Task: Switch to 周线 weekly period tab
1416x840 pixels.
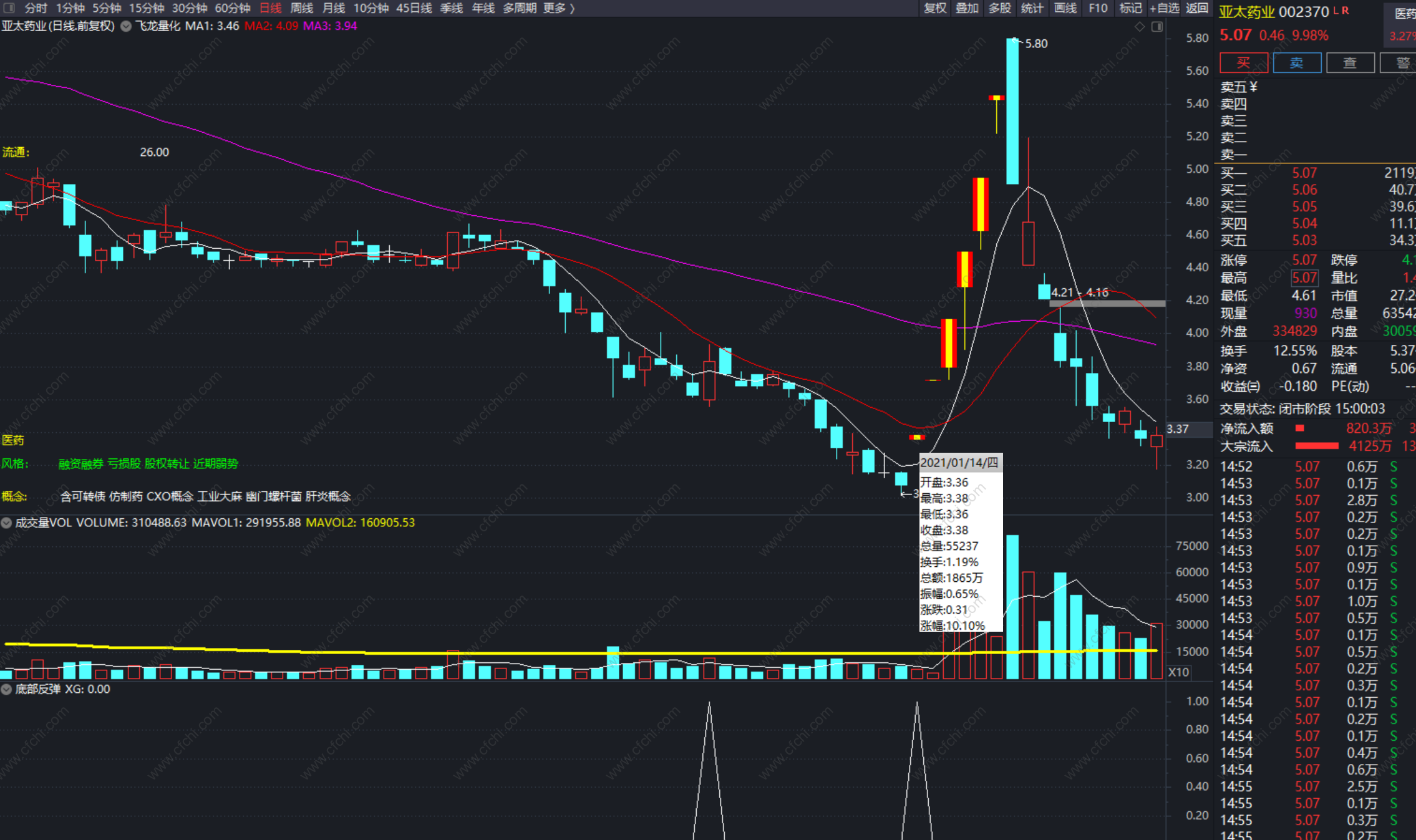Action: (x=302, y=8)
